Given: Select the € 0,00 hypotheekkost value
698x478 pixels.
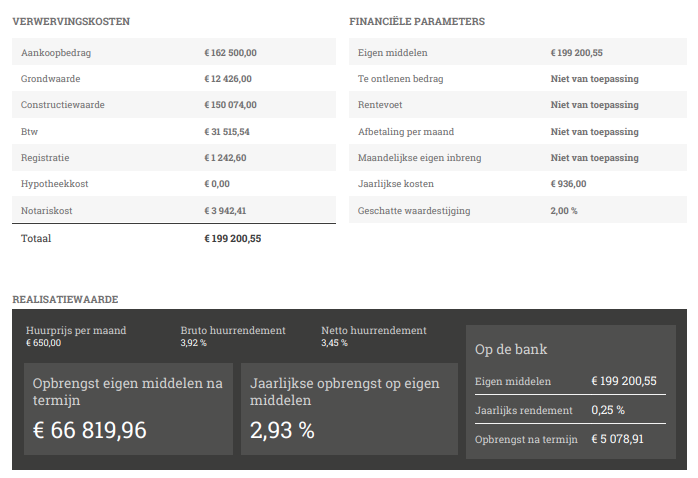Looking at the screenshot, I should 217,184.
